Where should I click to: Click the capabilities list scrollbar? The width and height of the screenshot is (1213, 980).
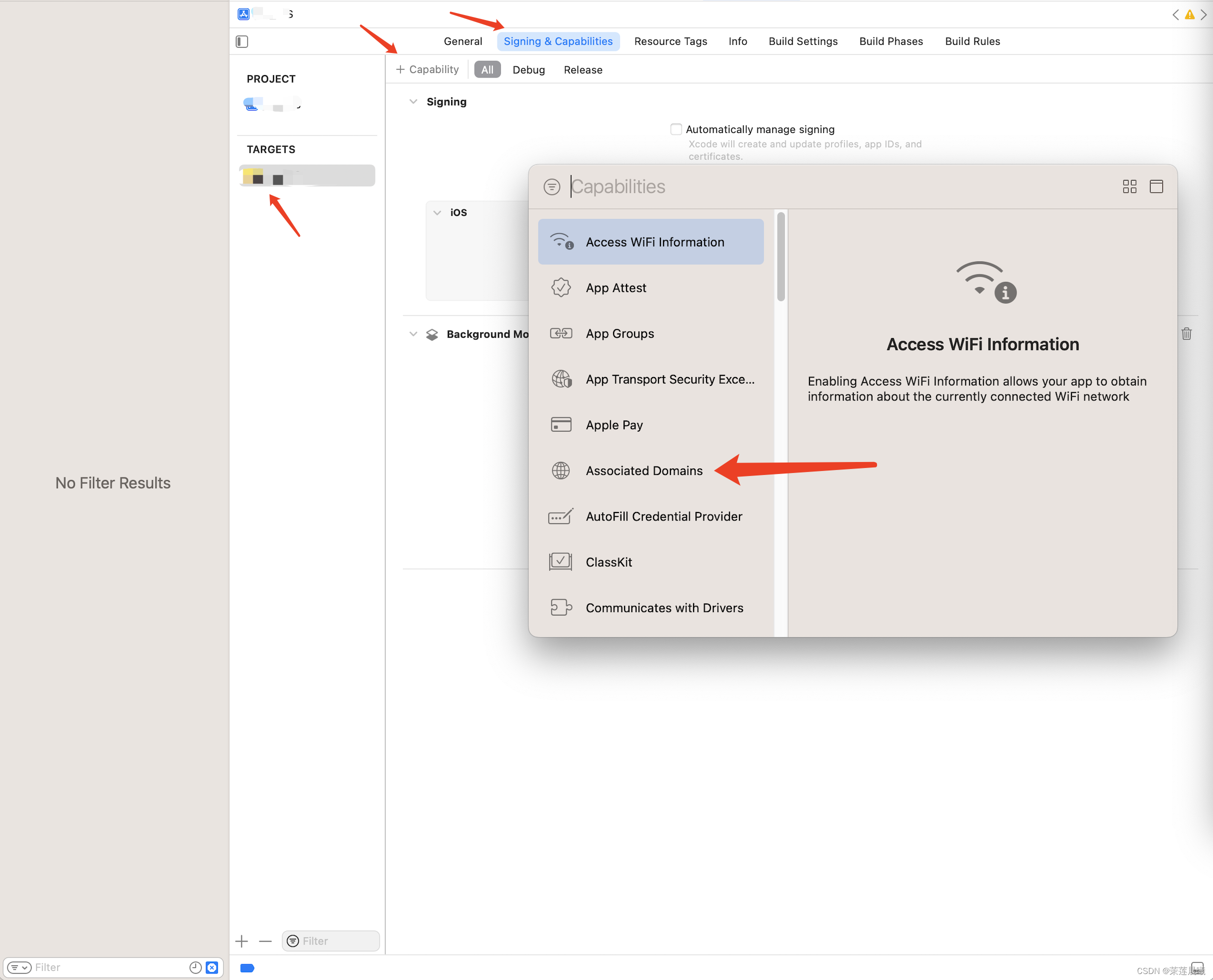tap(780, 257)
